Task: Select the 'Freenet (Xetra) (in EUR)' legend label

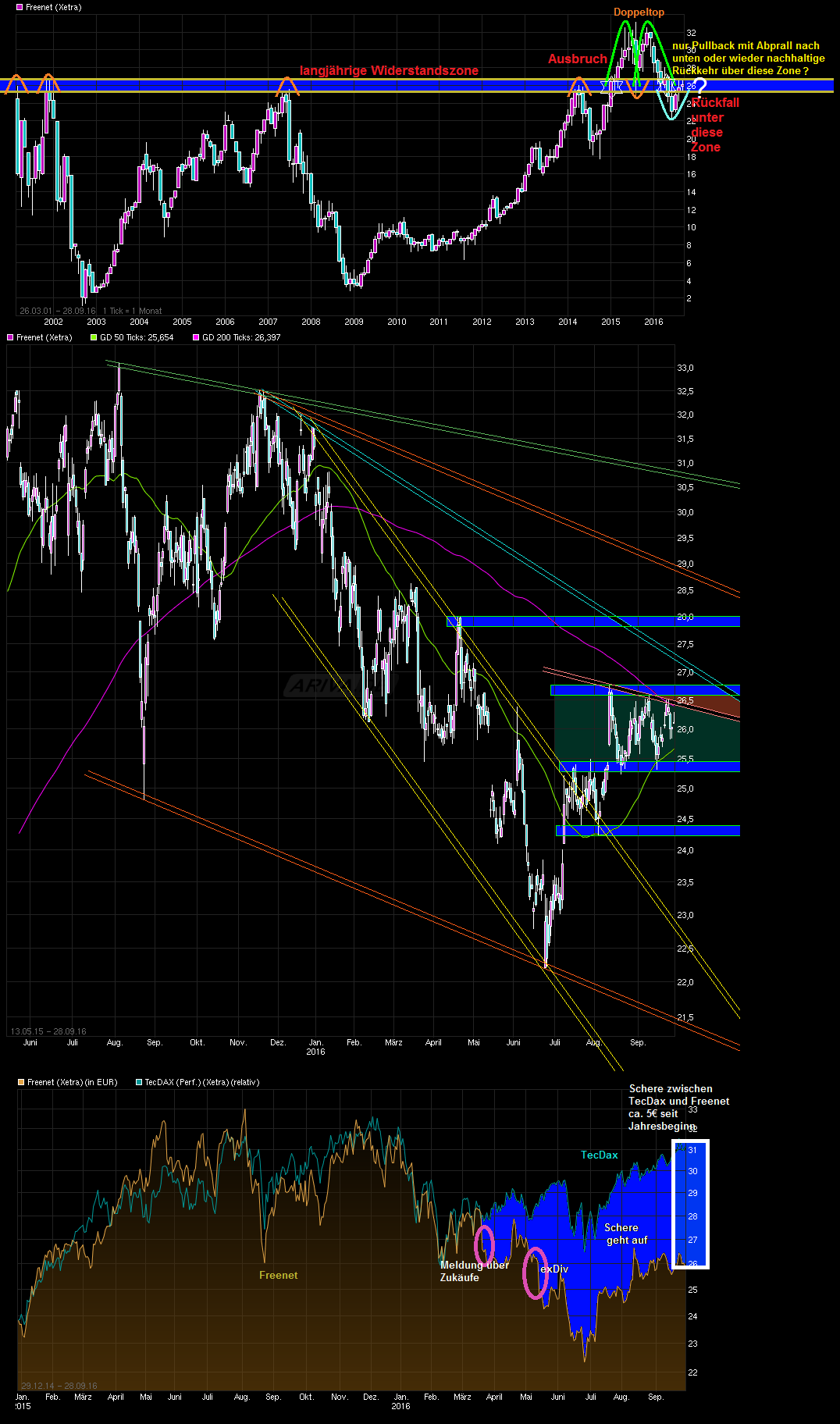Action: coord(73,1082)
